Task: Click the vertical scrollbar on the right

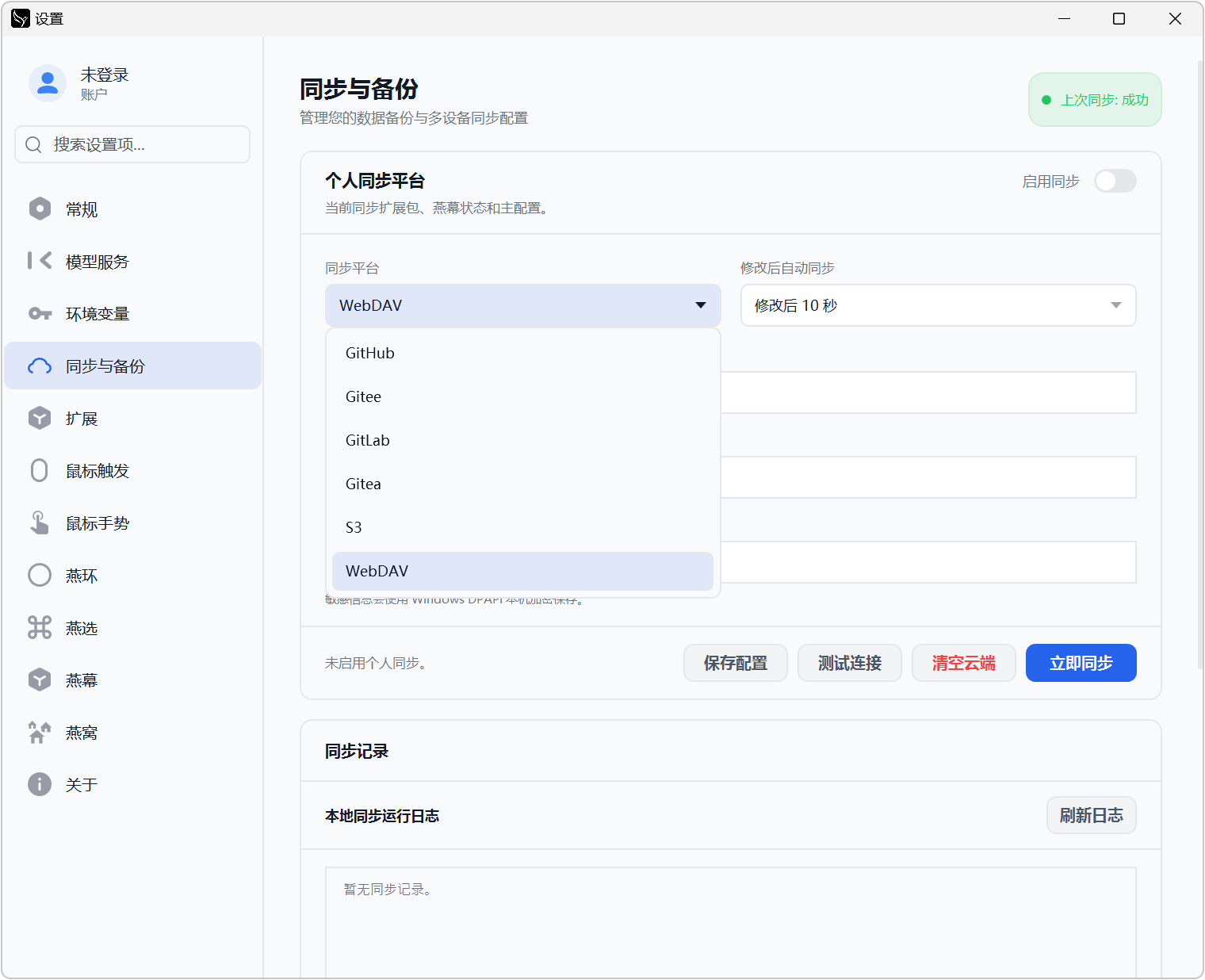Action: [1200, 365]
